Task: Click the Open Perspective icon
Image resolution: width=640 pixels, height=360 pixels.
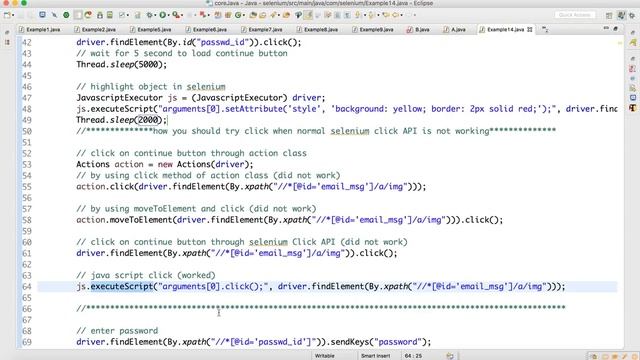Action: [x=609, y=15]
